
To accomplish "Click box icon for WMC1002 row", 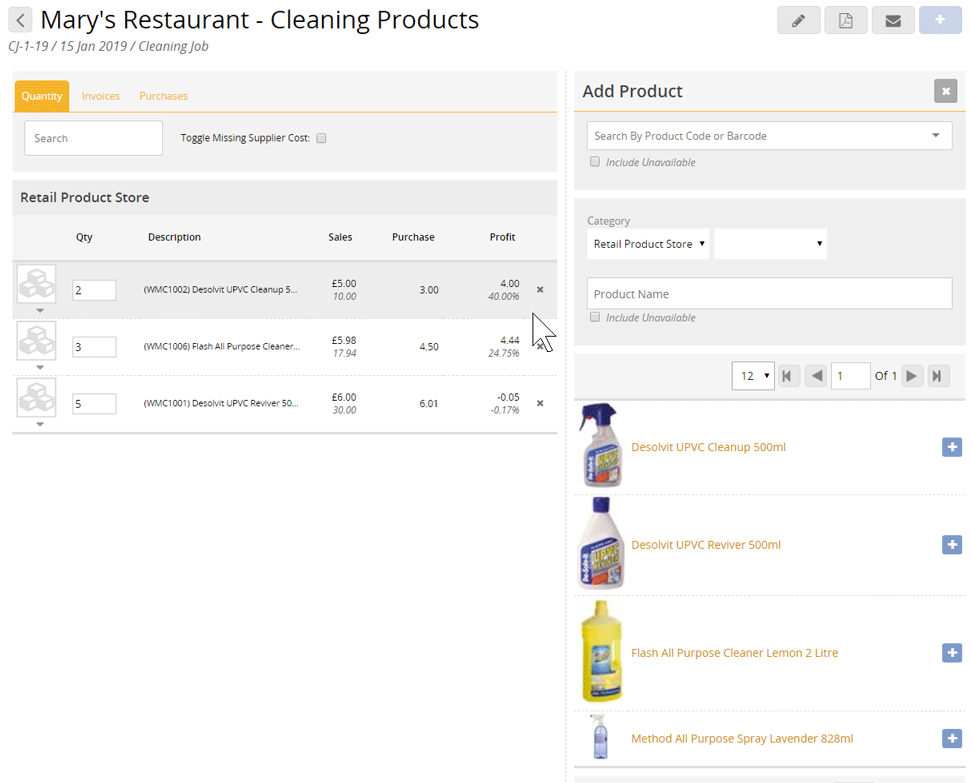I will [x=37, y=284].
